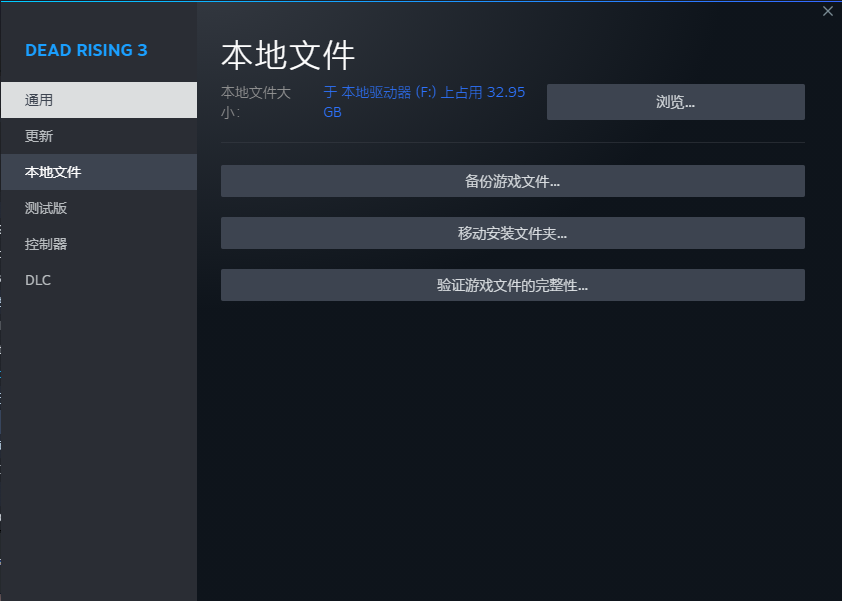Click 移动安装文件夹... to relocate the install
Viewport: 842px width, 601px height.
click(x=512, y=232)
